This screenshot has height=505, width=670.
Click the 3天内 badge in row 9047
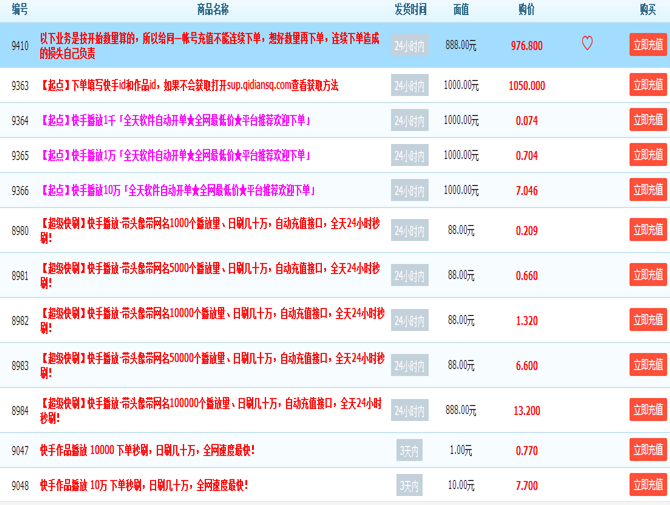pos(409,451)
